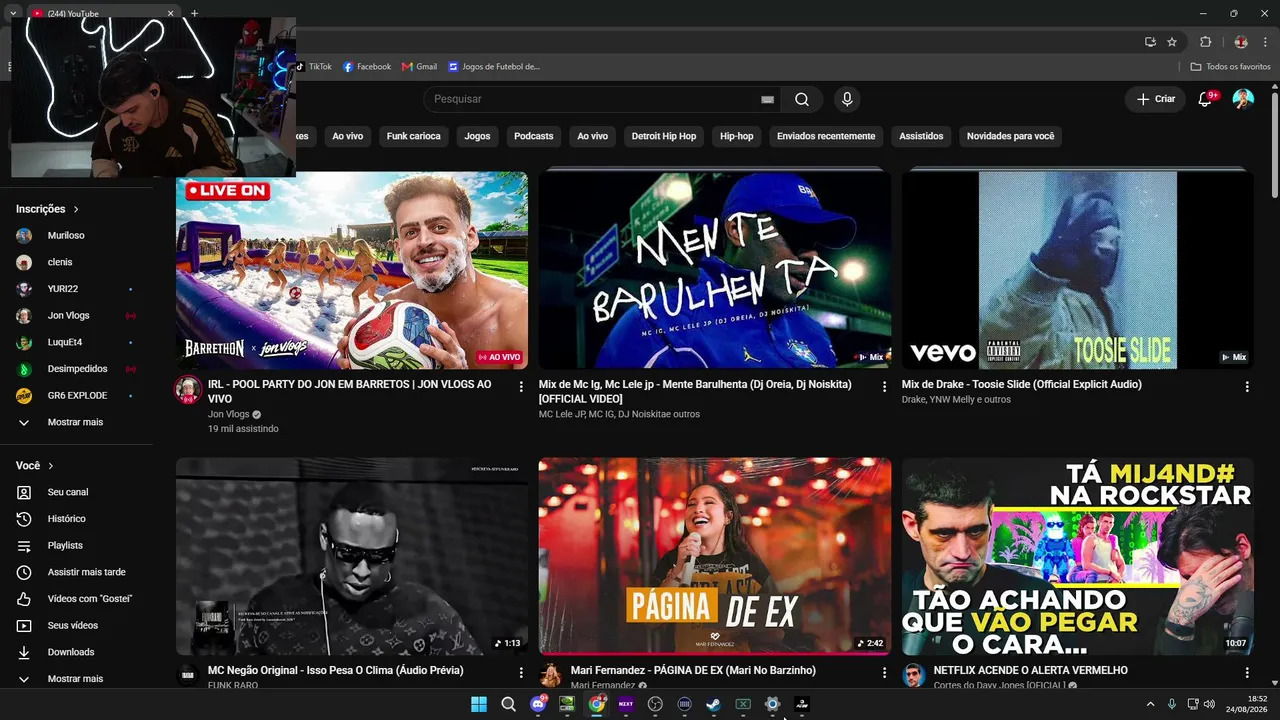This screenshot has width=1280, height=720.
Task: Open the Jon Vlogs channel avatar under the live video
Action: [x=188, y=390]
